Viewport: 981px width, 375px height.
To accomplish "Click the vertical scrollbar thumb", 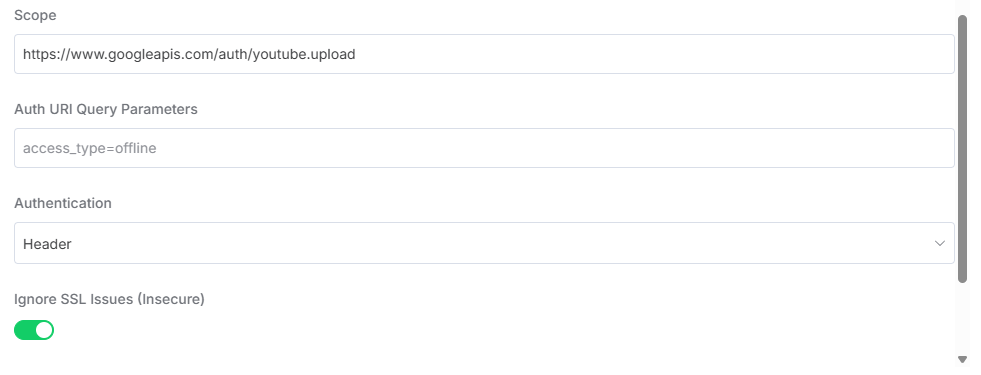I will pyautogui.click(x=962, y=148).
